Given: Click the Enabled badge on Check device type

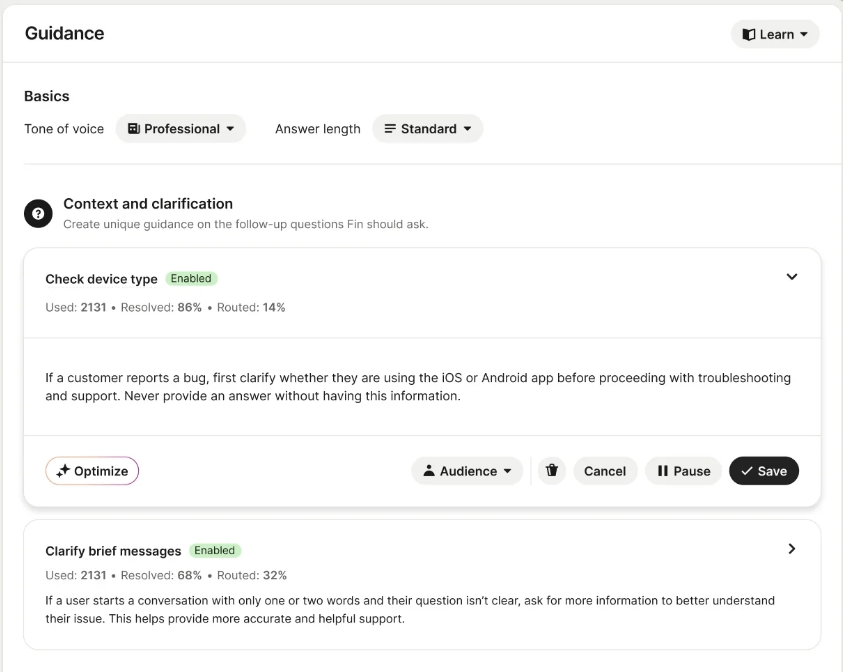Looking at the screenshot, I should click(191, 279).
